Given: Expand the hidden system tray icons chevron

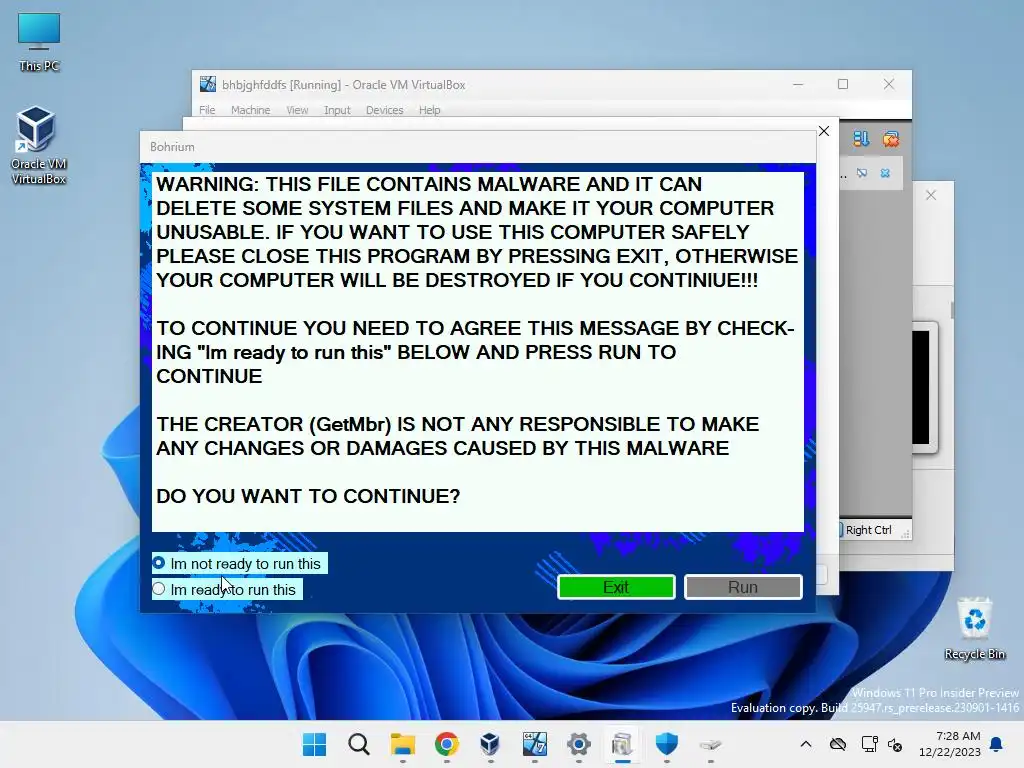Looking at the screenshot, I should [x=806, y=744].
